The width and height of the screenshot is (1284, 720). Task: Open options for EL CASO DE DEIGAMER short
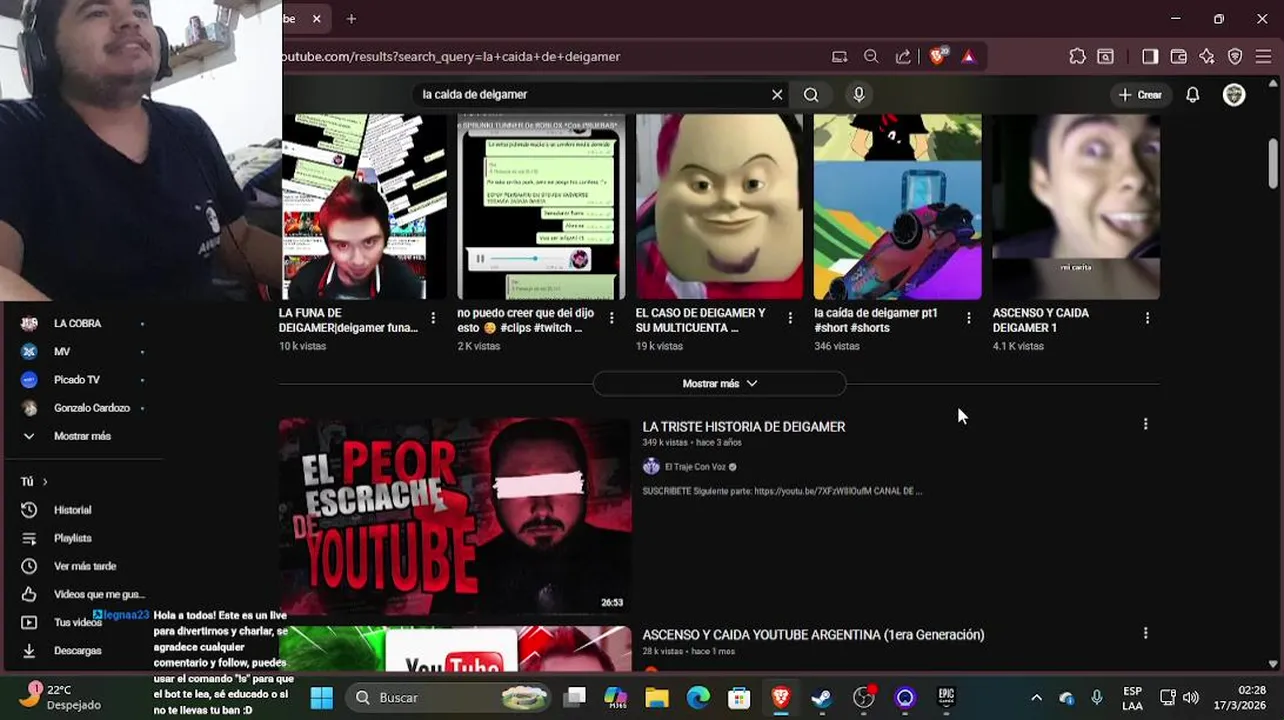click(790, 318)
